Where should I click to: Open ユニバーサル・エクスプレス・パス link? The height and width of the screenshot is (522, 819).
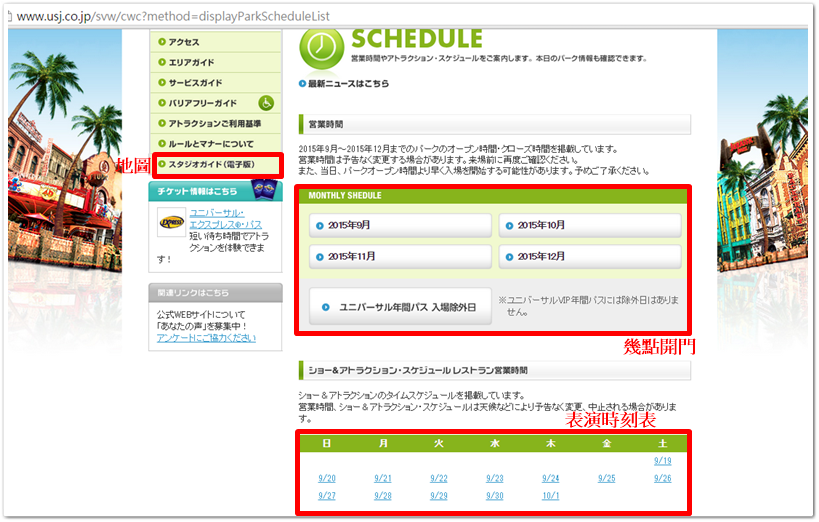tap(225, 218)
